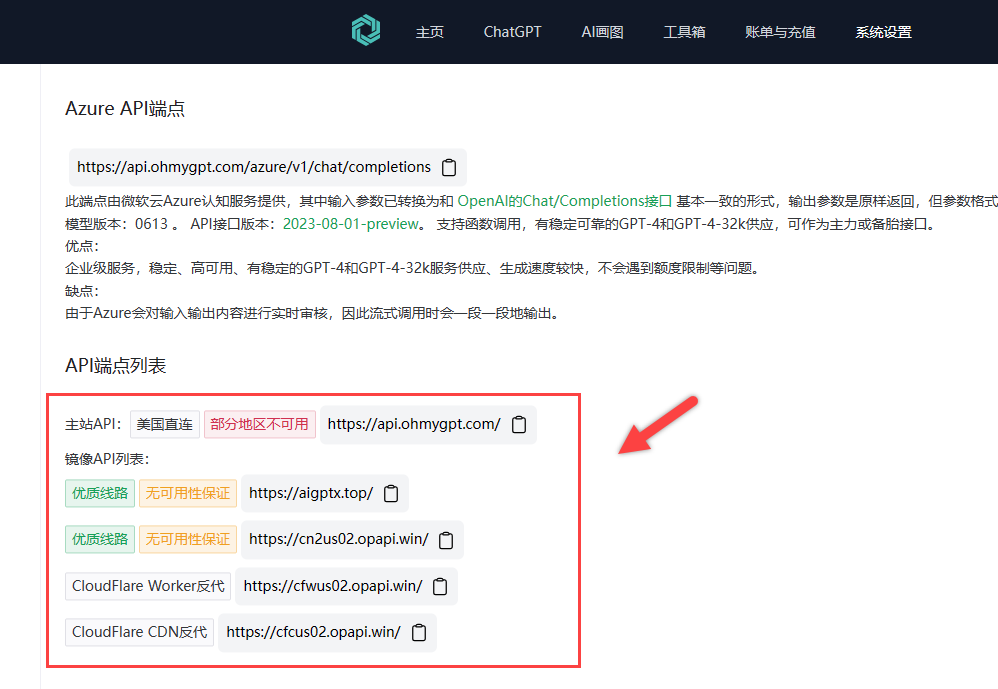This screenshot has width=998, height=689.
Task: Go to 账单与充值 nav item
Action: point(780,32)
